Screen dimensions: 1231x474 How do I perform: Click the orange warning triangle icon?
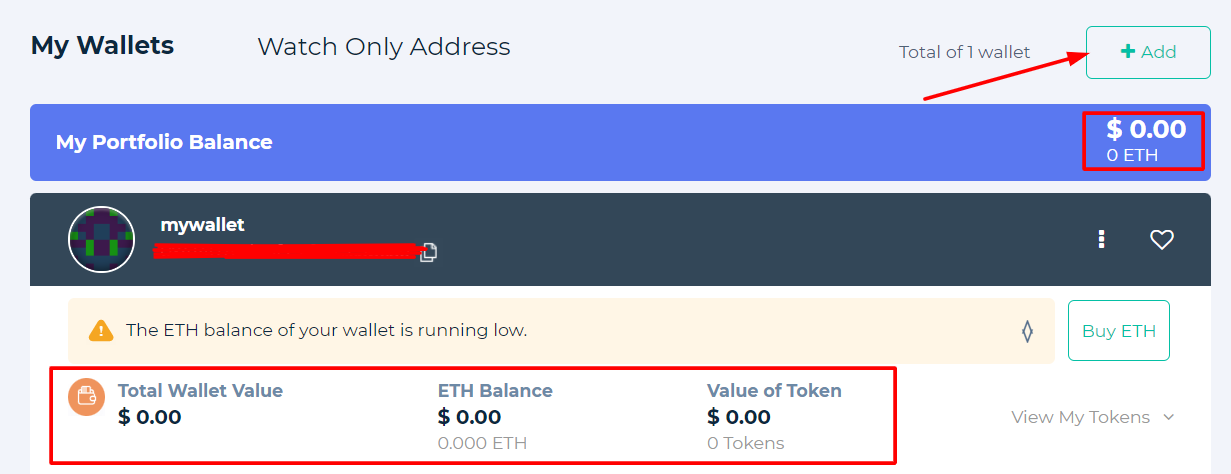101,330
